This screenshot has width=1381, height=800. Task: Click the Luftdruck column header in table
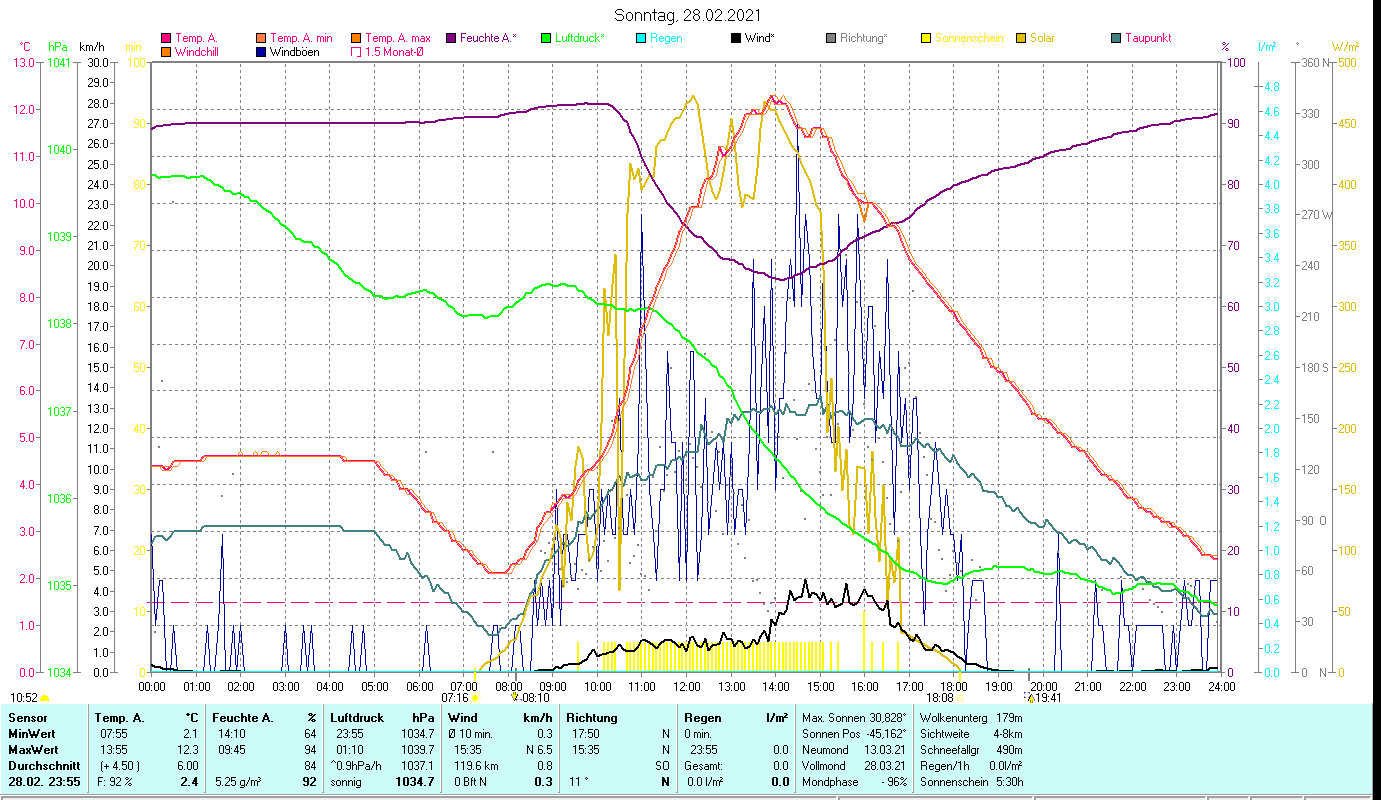[356, 717]
